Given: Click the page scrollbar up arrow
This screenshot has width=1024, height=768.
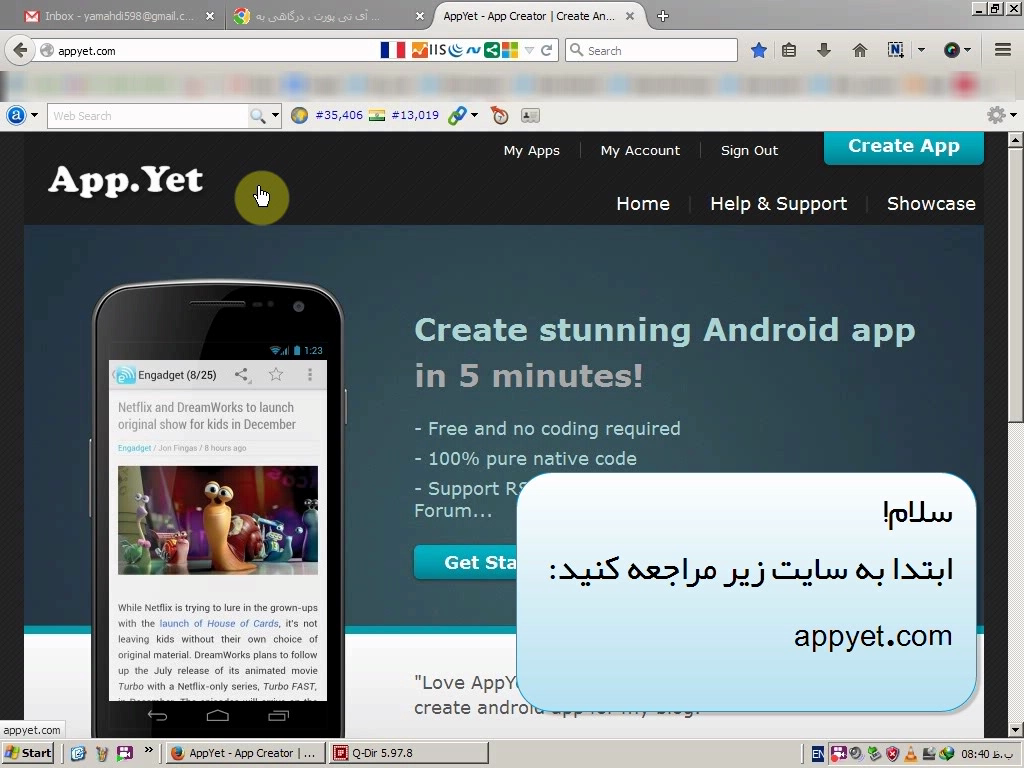Looking at the screenshot, I should [x=1016, y=140].
